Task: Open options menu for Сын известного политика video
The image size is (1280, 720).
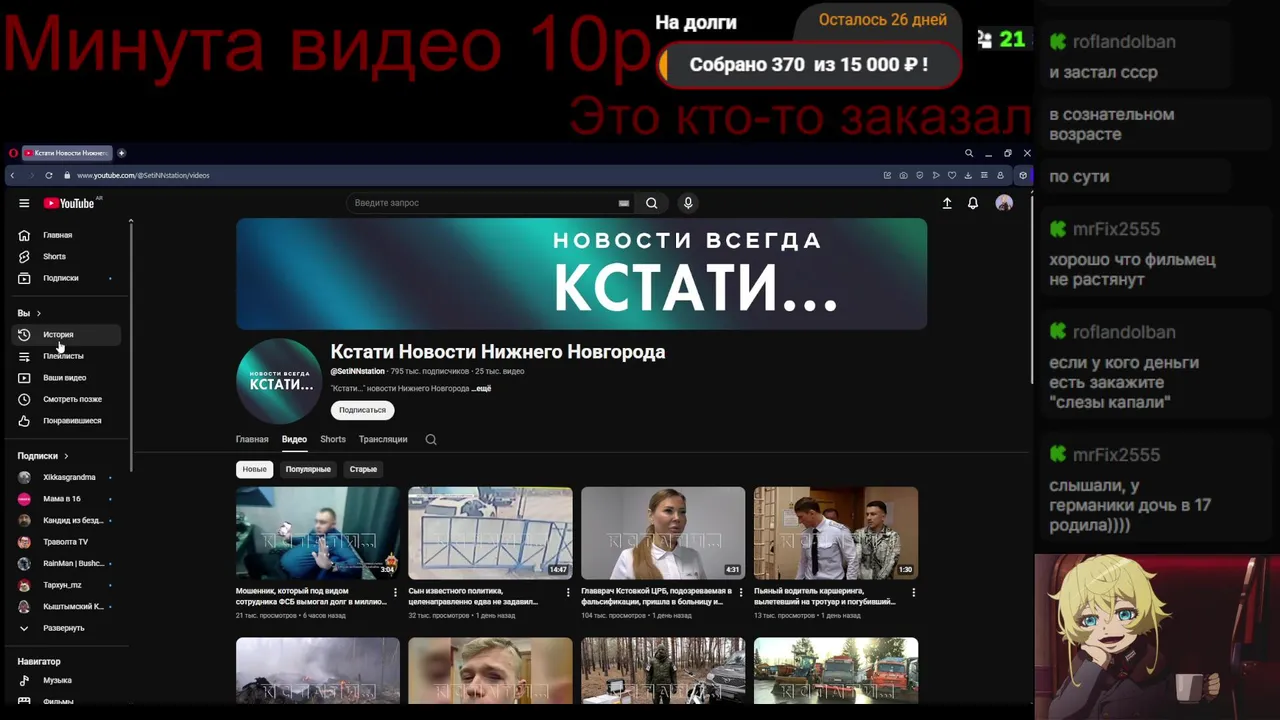Action: pos(568,592)
